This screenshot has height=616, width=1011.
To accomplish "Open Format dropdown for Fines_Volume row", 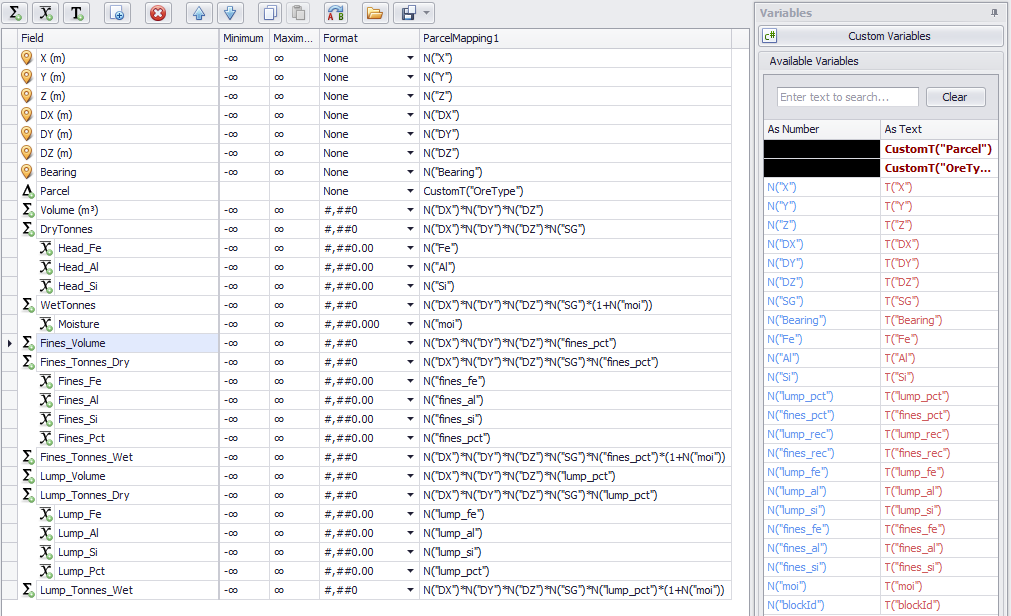I will click(410, 343).
